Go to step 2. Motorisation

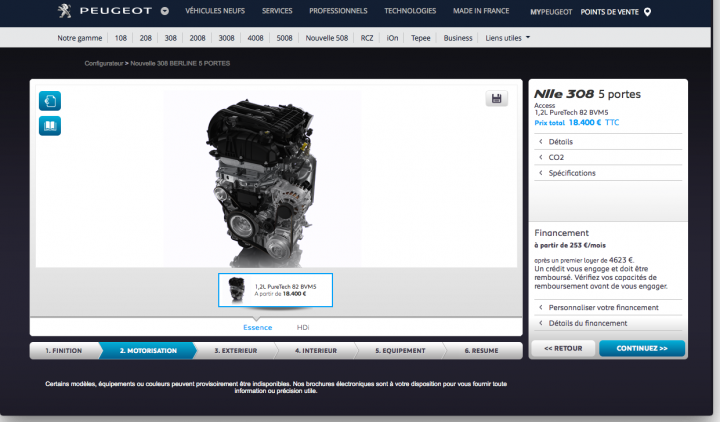click(148, 350)
